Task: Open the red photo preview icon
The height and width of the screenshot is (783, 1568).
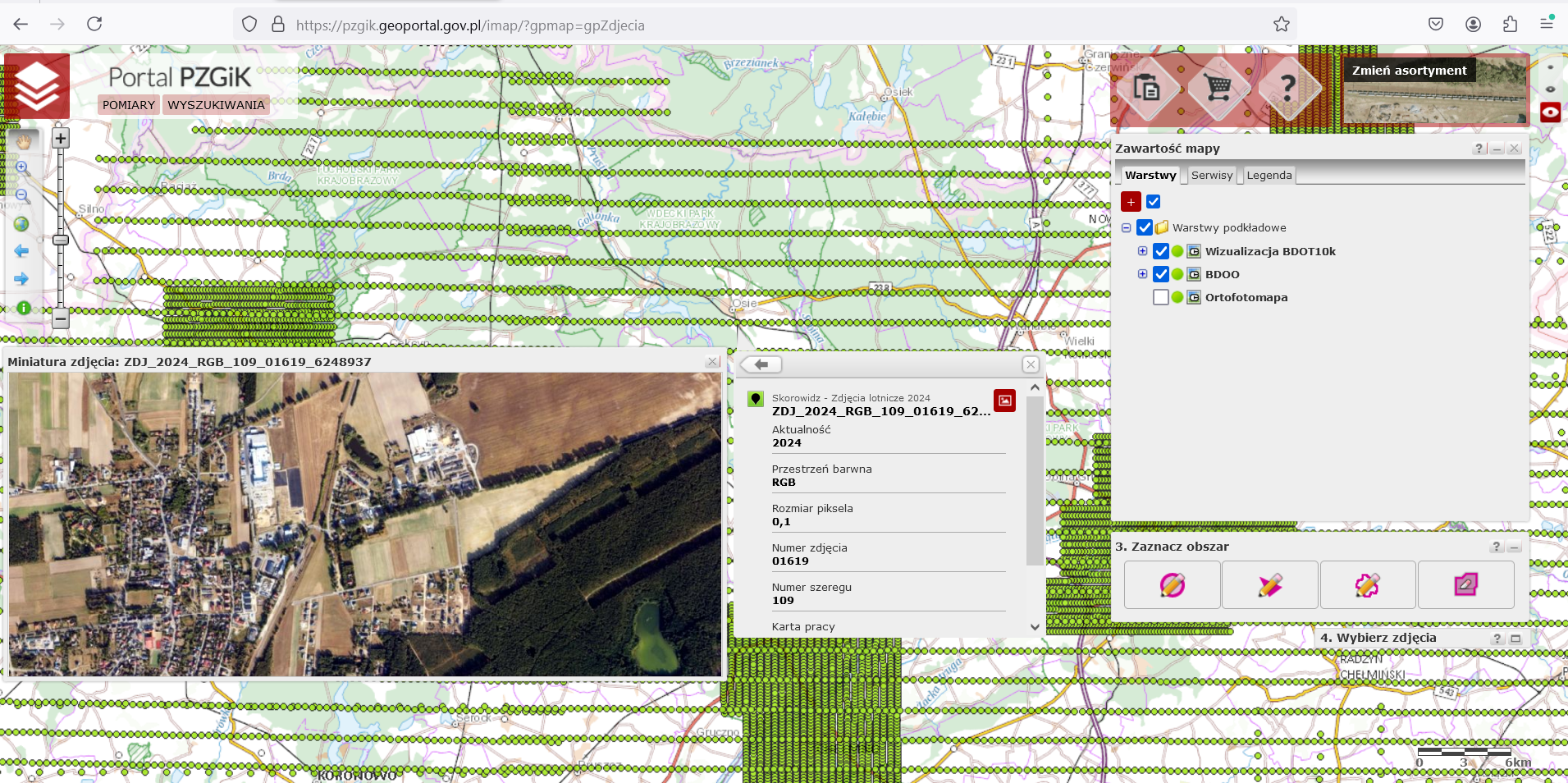Action: click(x=1004, y=401)
